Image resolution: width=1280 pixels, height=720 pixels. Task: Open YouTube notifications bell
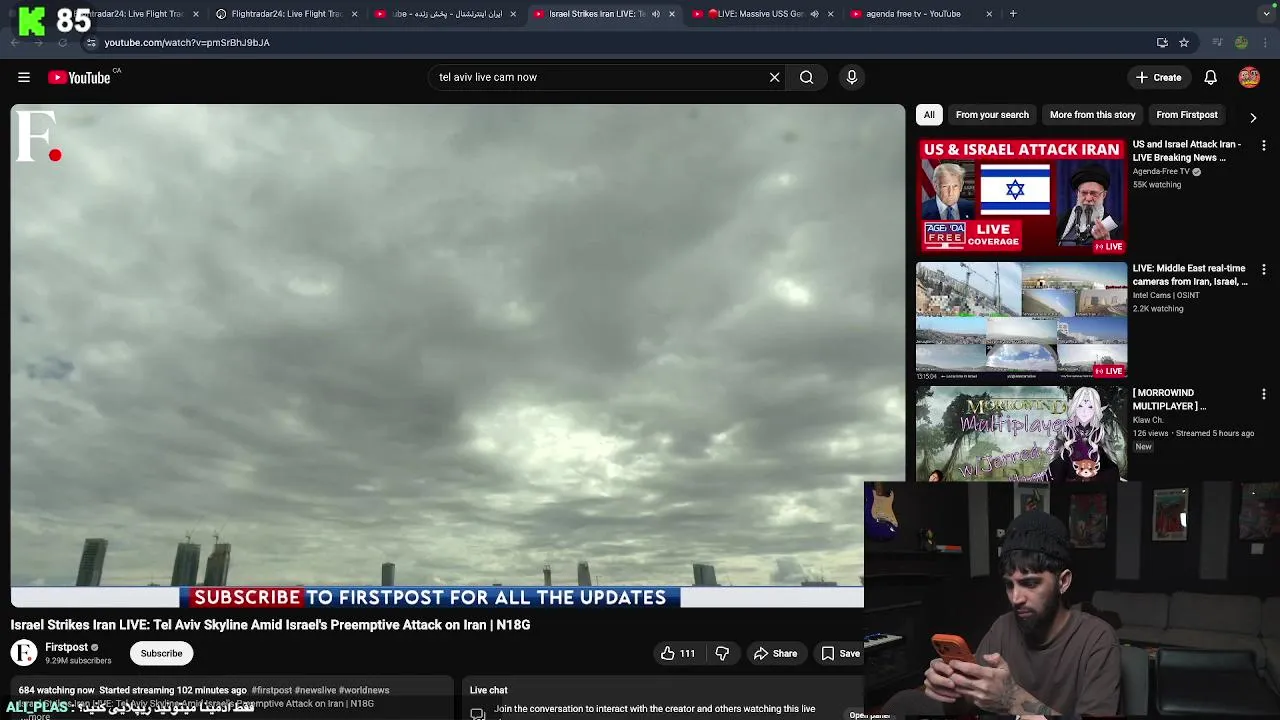click(1210, 77)
